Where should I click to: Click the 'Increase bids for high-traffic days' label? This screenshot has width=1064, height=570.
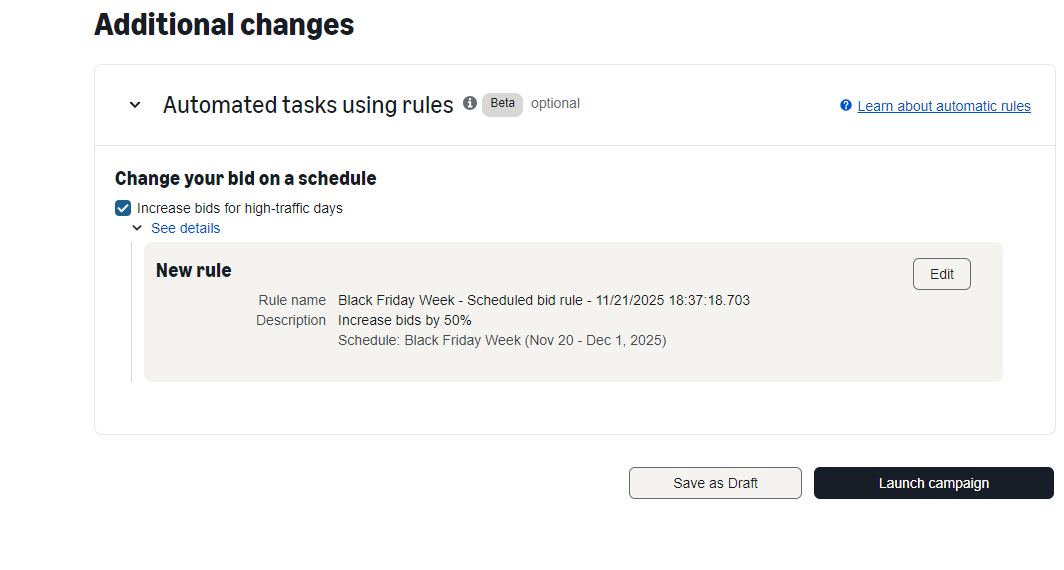[x=240, y=209]
